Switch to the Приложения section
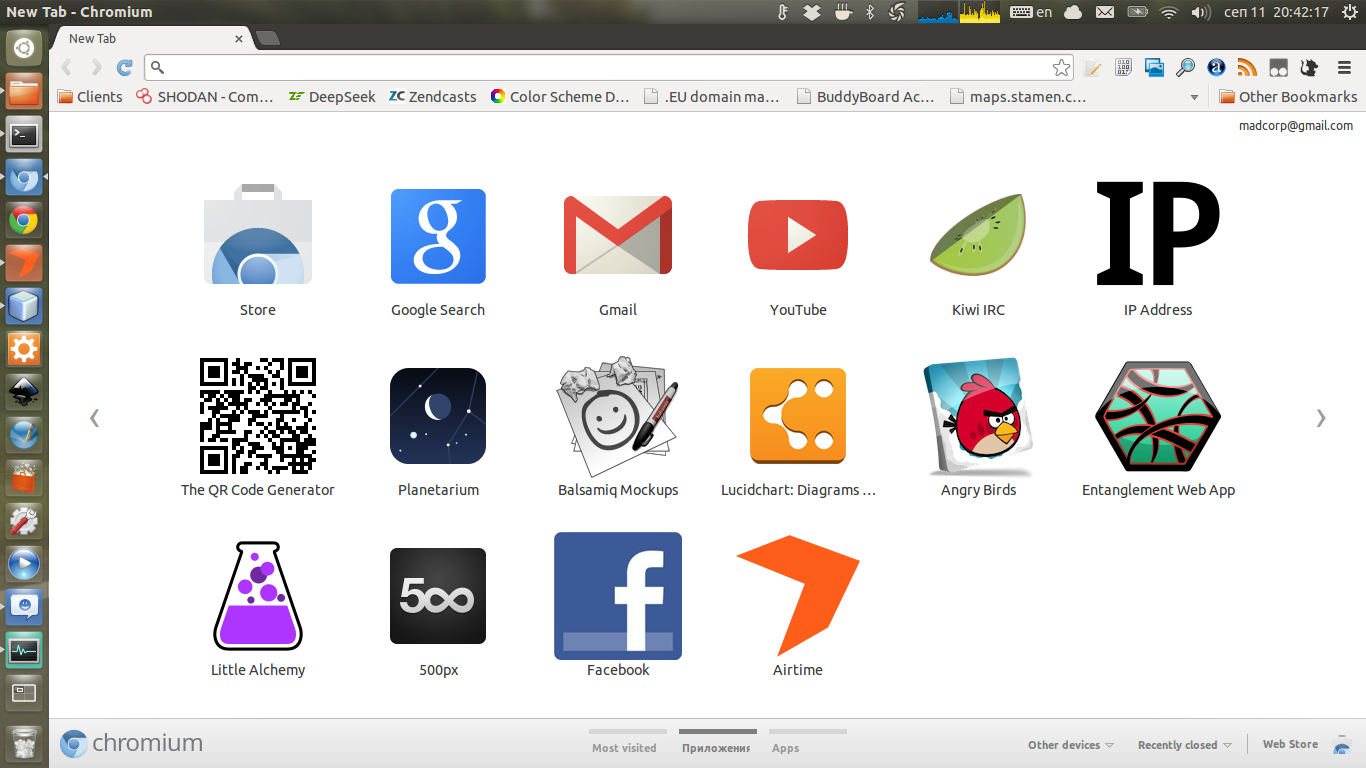The image size is (1366, 768). click(716, 742)
